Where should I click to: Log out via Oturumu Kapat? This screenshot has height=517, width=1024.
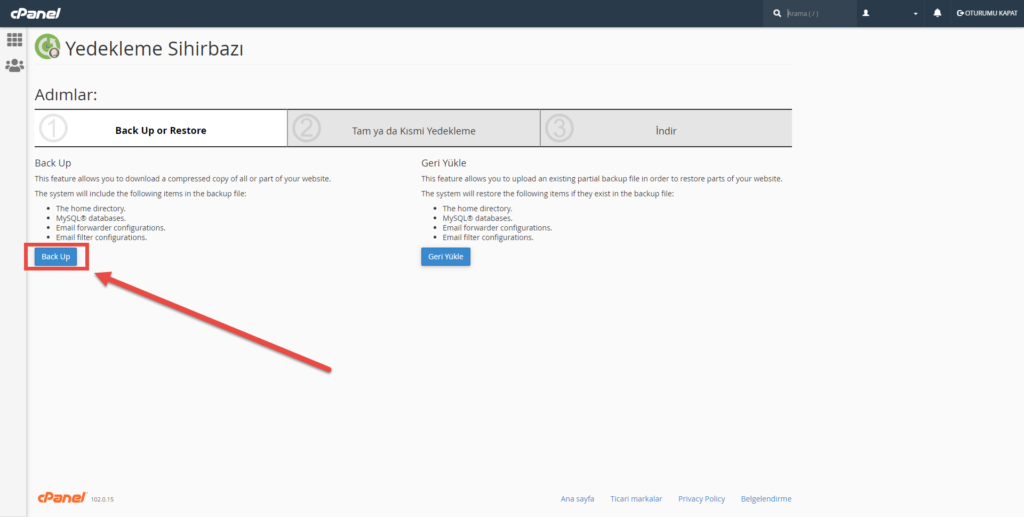986,14
